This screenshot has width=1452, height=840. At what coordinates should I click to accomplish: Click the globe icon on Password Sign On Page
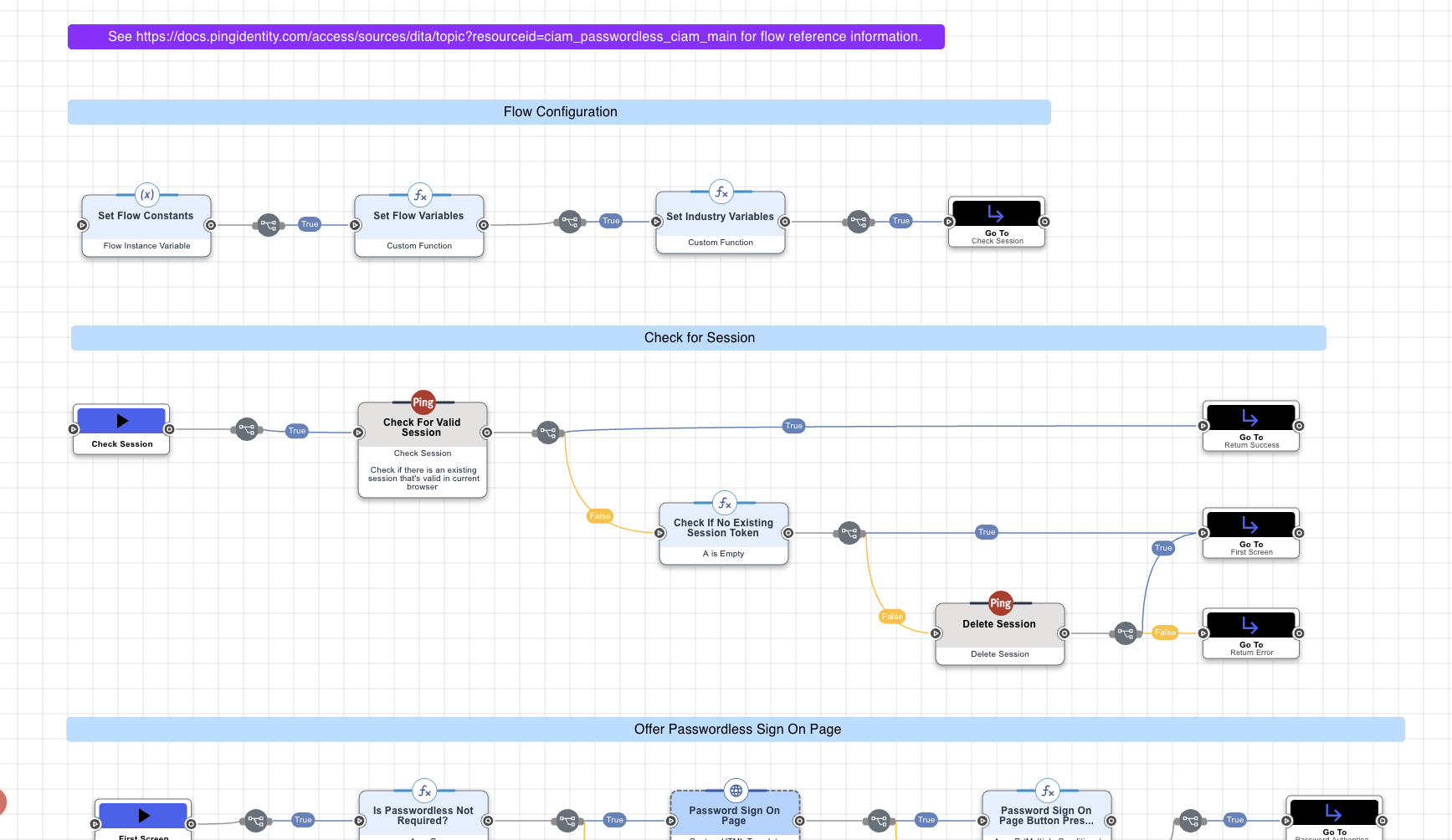coord(736,791)
